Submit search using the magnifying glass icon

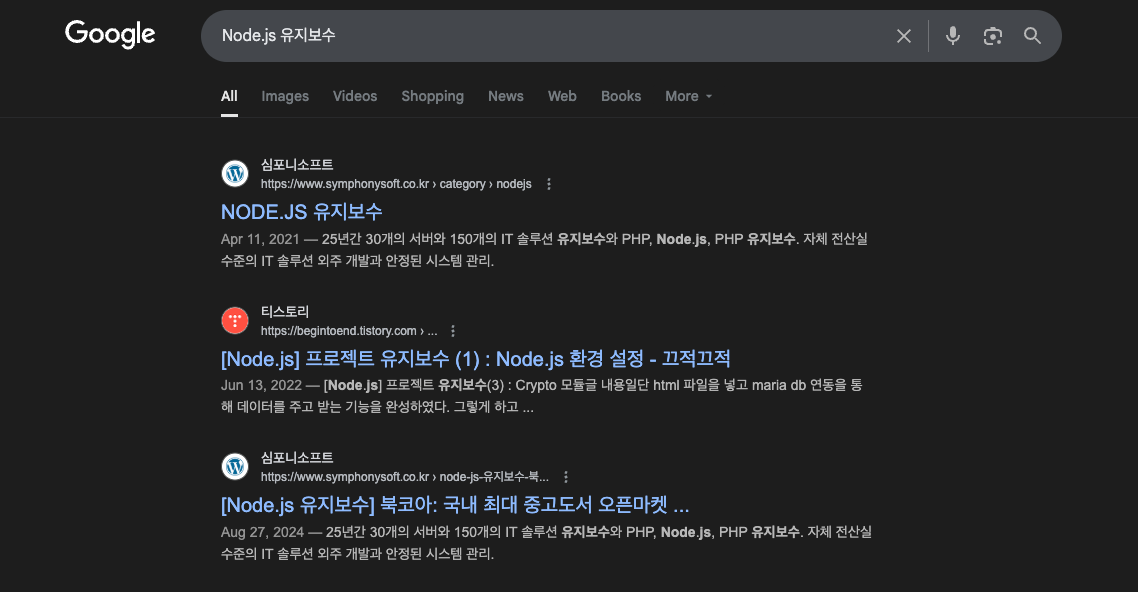coord(1032,36)
